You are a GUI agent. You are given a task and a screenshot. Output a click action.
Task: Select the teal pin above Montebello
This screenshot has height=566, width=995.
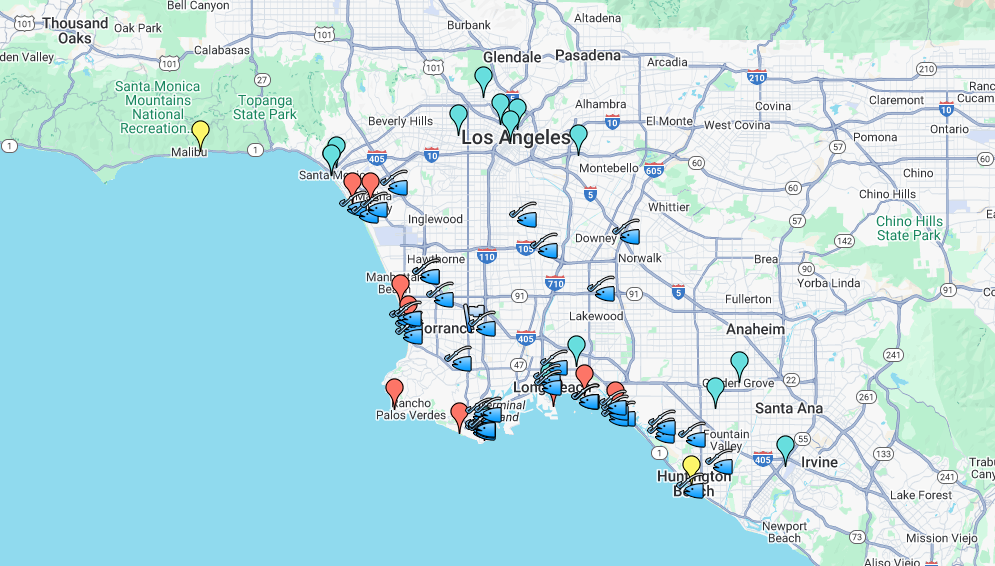pos(578,137)
